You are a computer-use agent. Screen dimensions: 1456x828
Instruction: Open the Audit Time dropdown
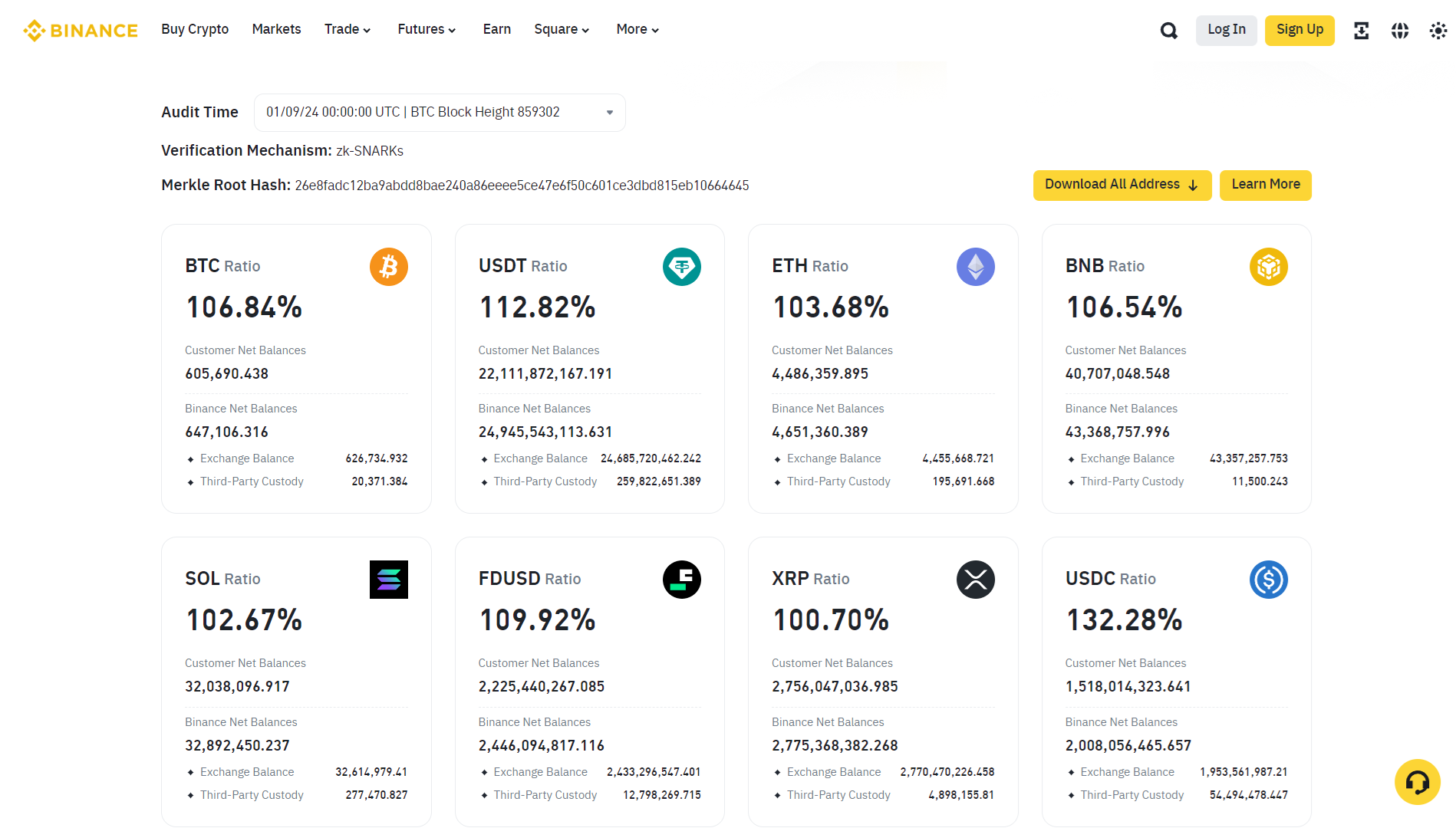[x=440, y=113]
